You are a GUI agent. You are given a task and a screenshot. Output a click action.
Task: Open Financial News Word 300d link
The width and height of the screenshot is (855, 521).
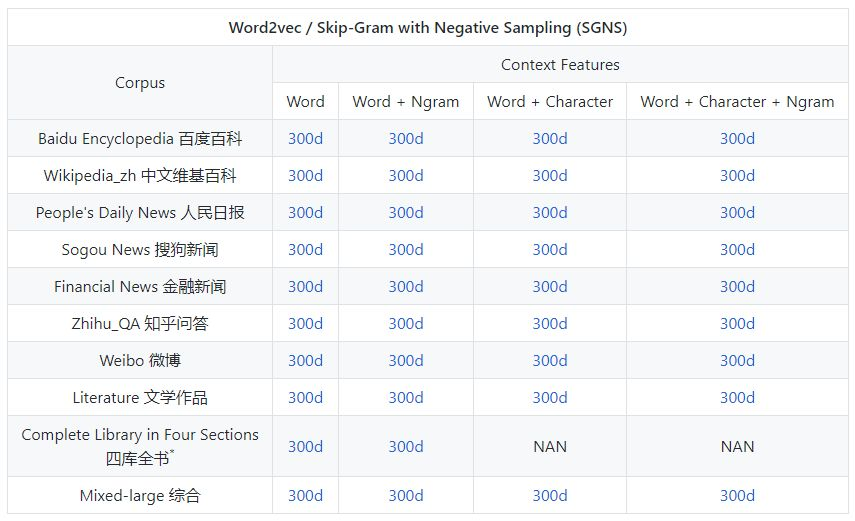point(305,287)
